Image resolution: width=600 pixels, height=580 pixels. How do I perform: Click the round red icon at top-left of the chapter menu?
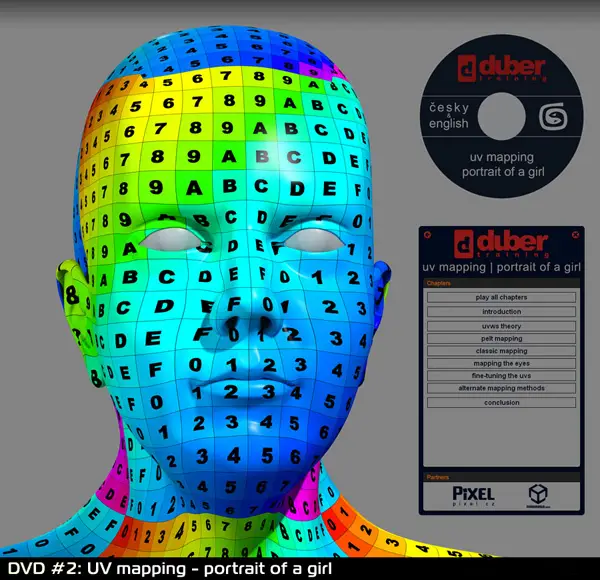click(x=428, y=235)
